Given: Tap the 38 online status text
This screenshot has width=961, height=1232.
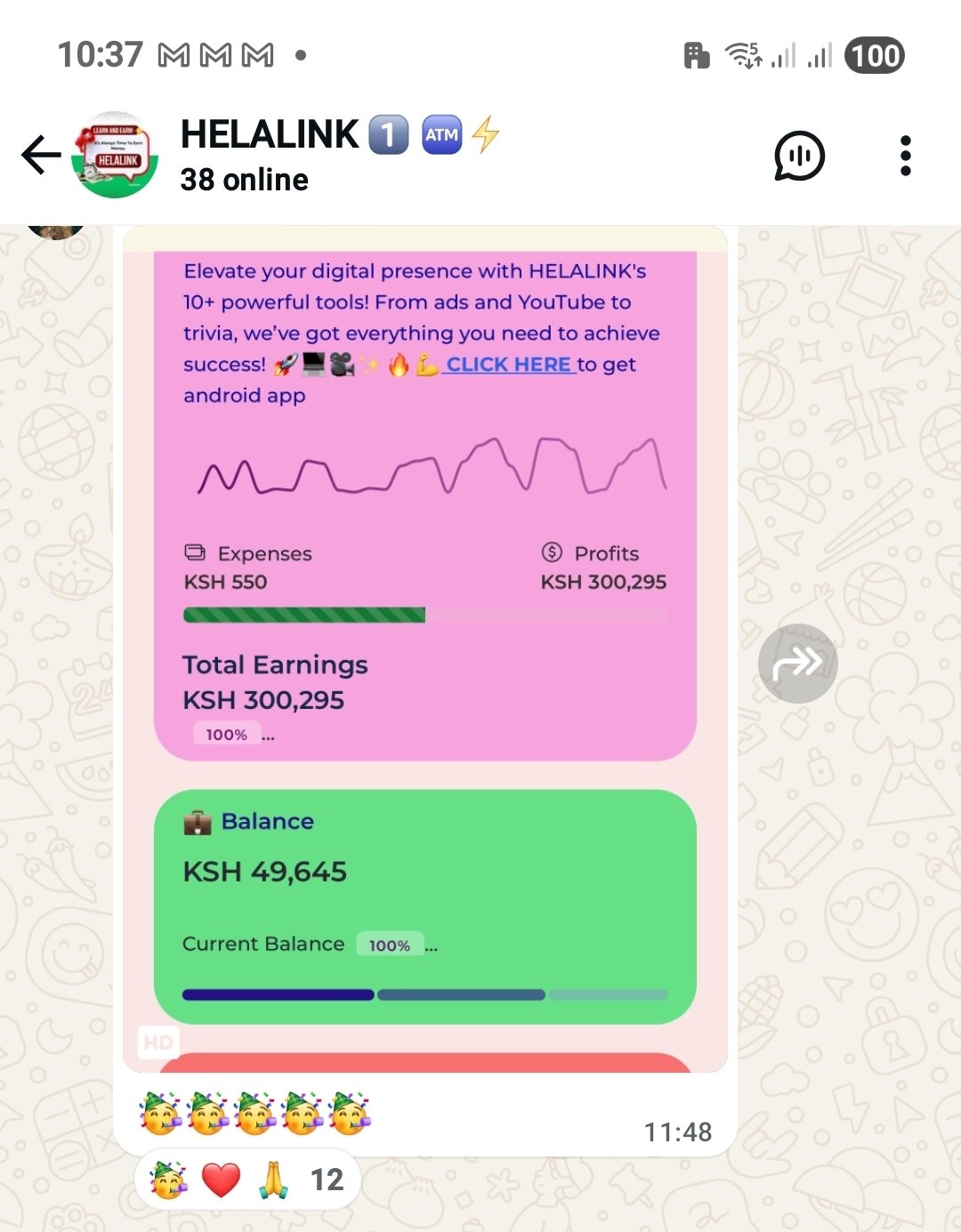Looking at the screenshot, I should pos(245,180).
